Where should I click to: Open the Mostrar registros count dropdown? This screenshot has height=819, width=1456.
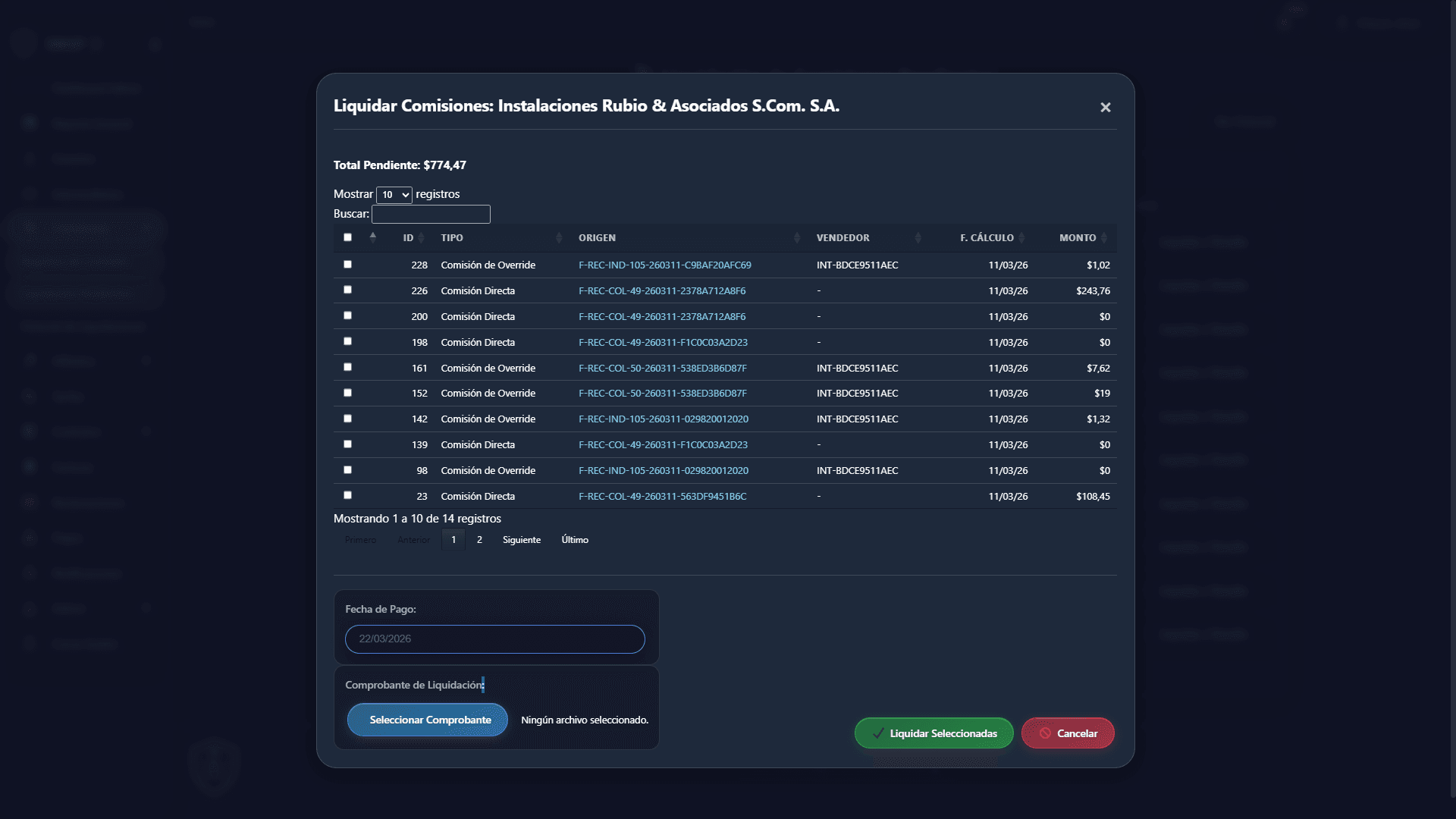pyautogui.click(x=394, y=195)
